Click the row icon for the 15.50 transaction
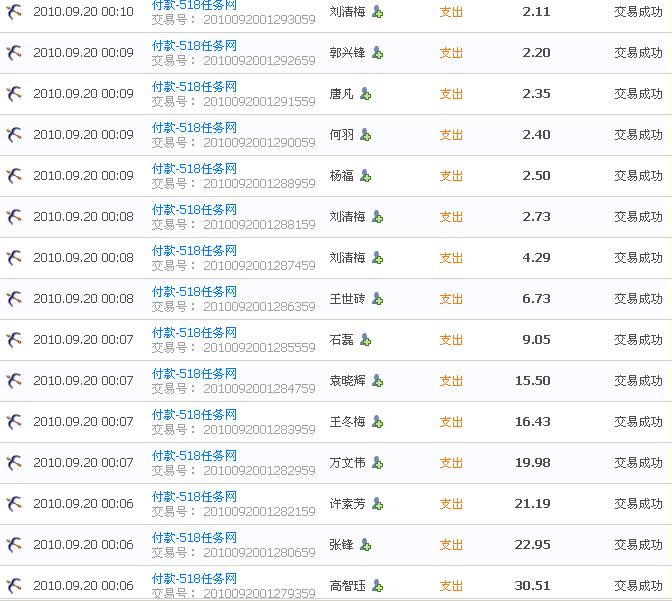Viewport: 672px width, 601px height. [x=14, y=381]
